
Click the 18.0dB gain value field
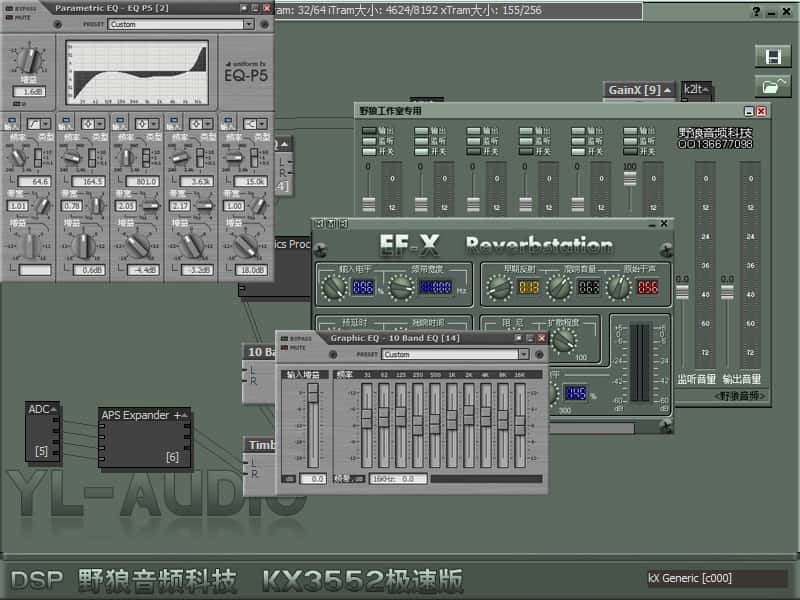point(252,270)
